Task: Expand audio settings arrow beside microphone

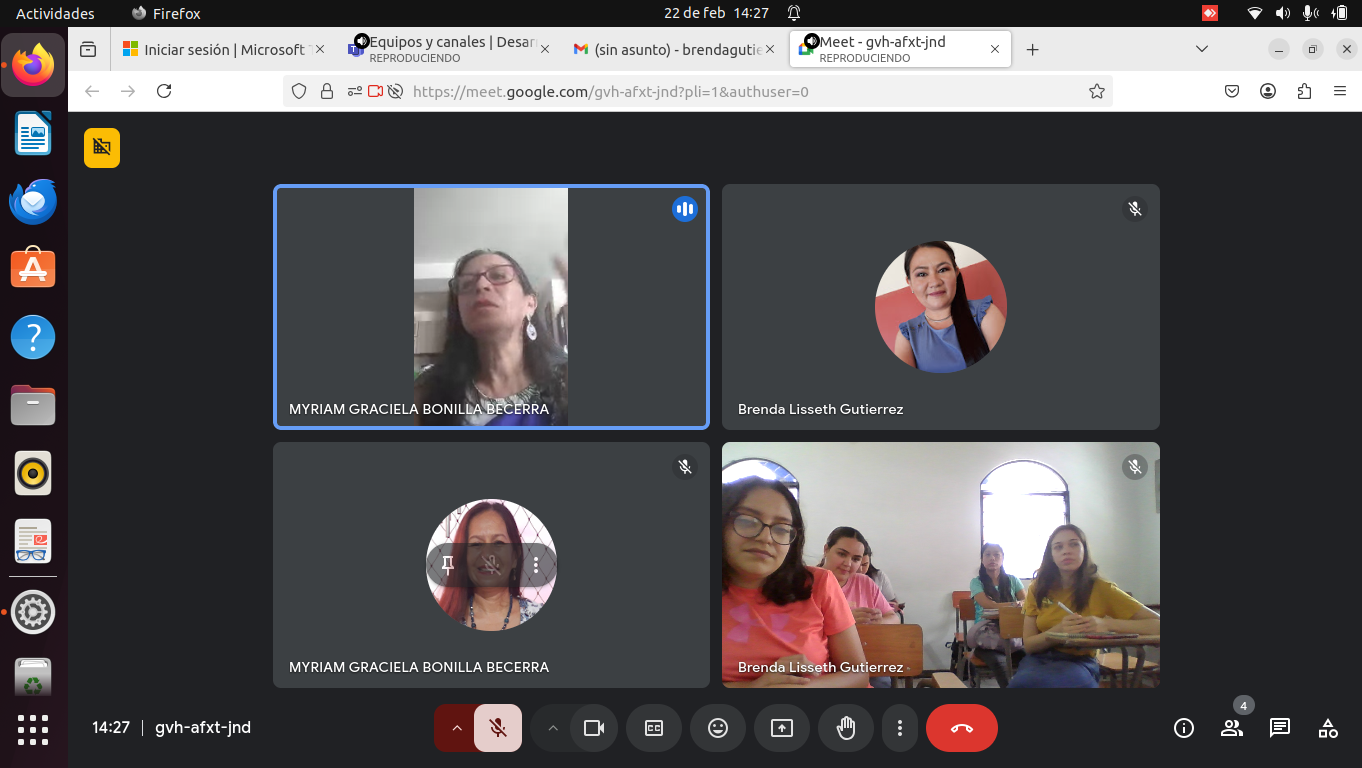Action: pyautogui.click(x=457, y=728)
